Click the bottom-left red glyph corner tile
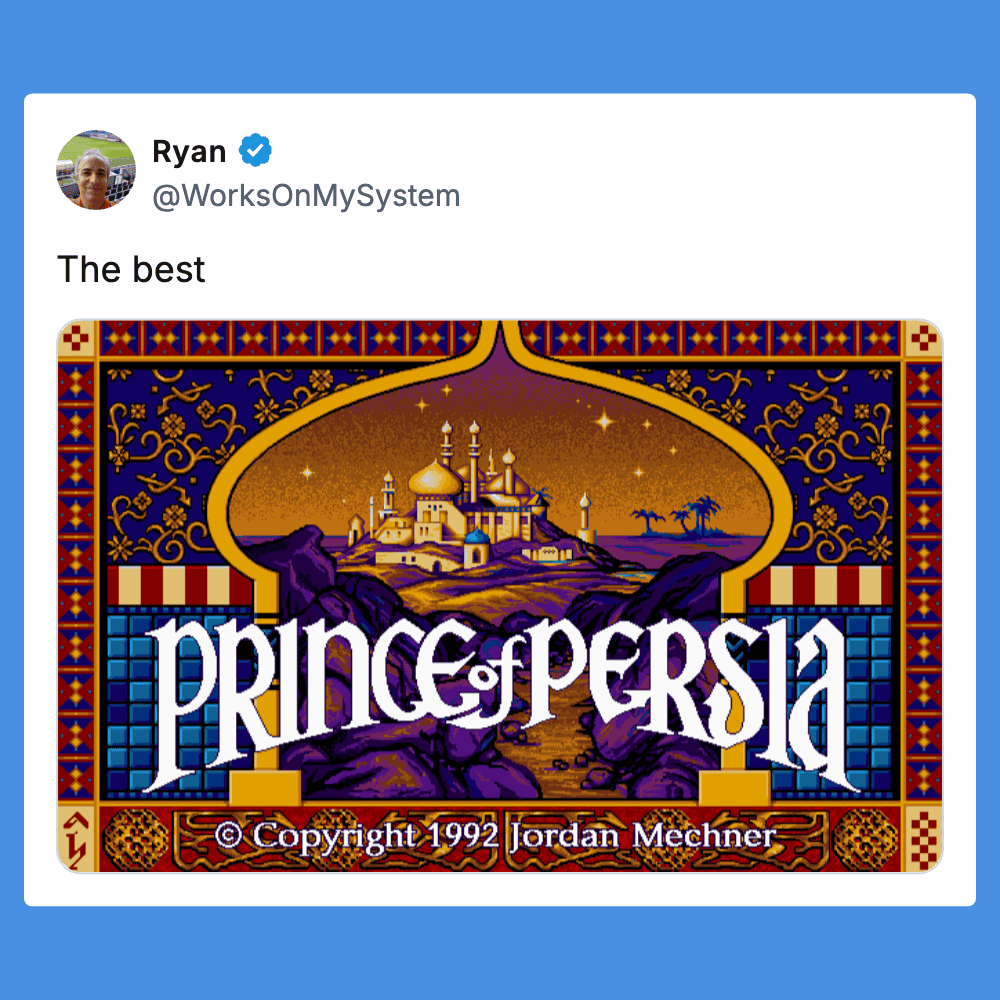1000x1000 pixels. click(x=76, y=840)
